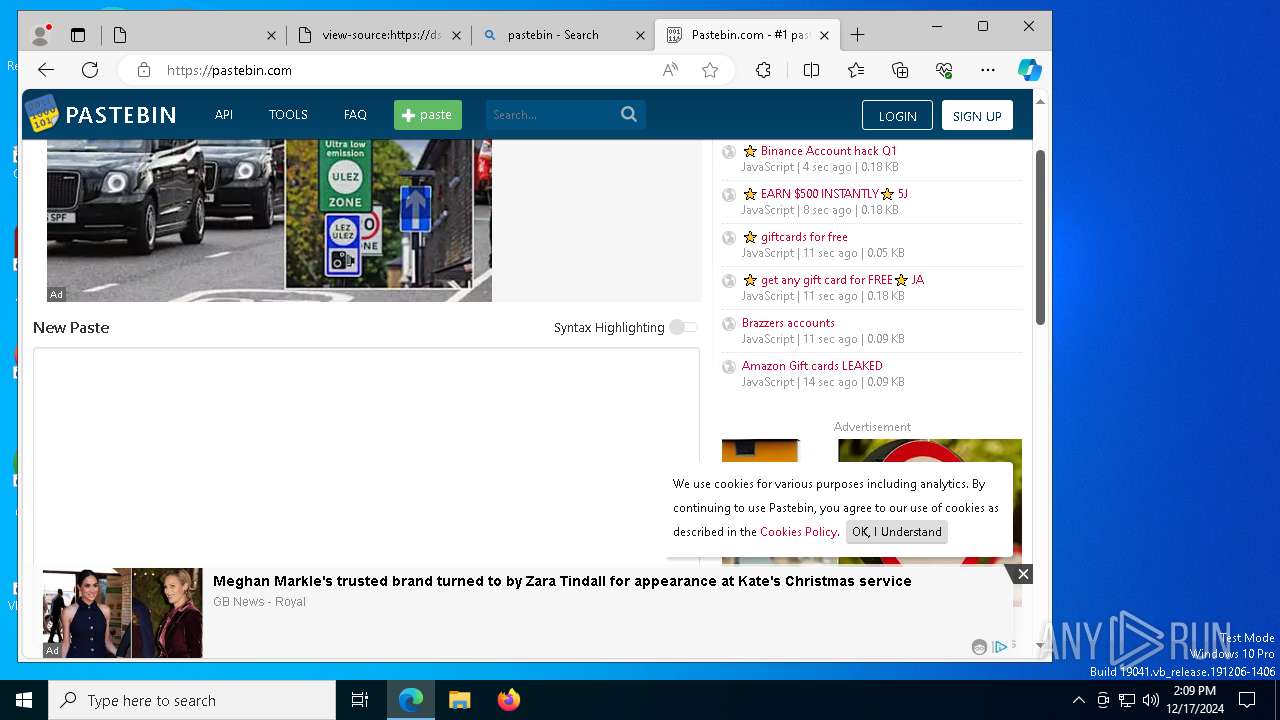Open the ULEZ zone ad image

(x=269, y=220)
